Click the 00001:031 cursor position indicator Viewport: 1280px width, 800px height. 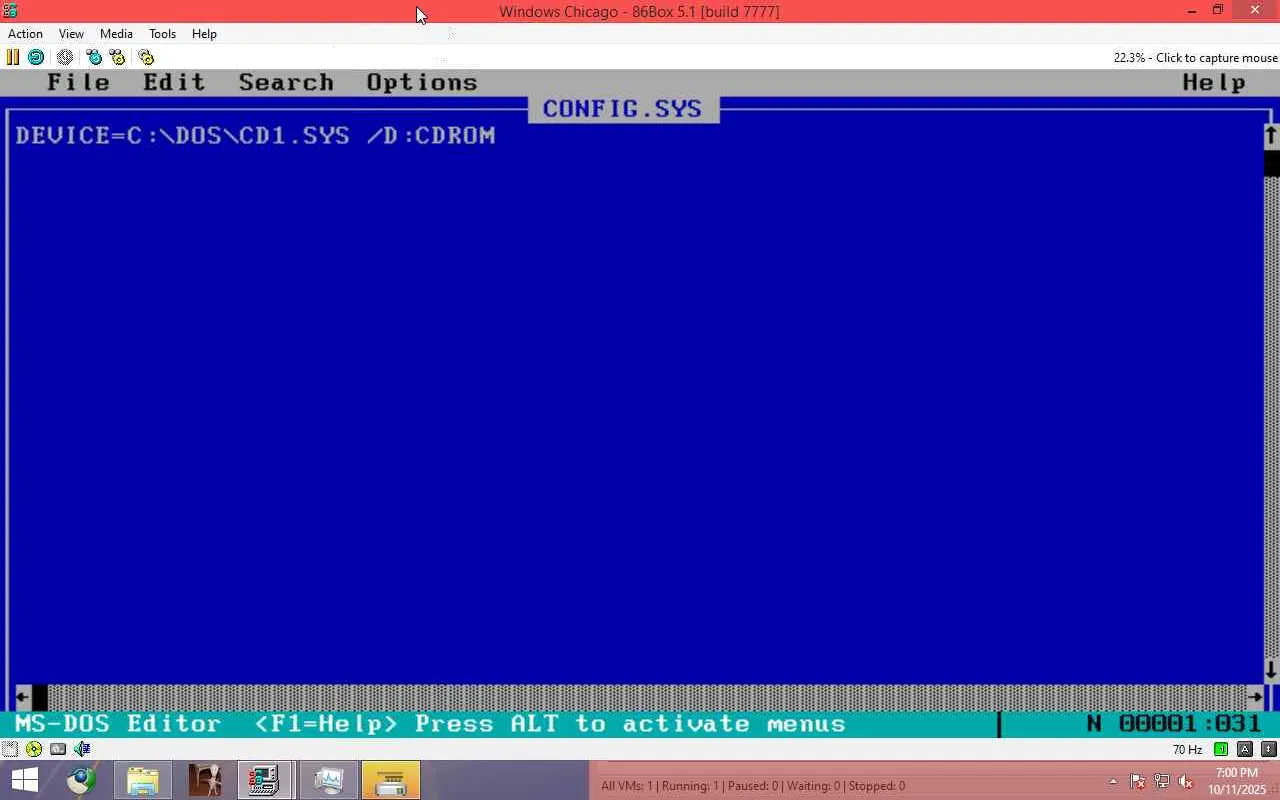(x=1190, y=723)
